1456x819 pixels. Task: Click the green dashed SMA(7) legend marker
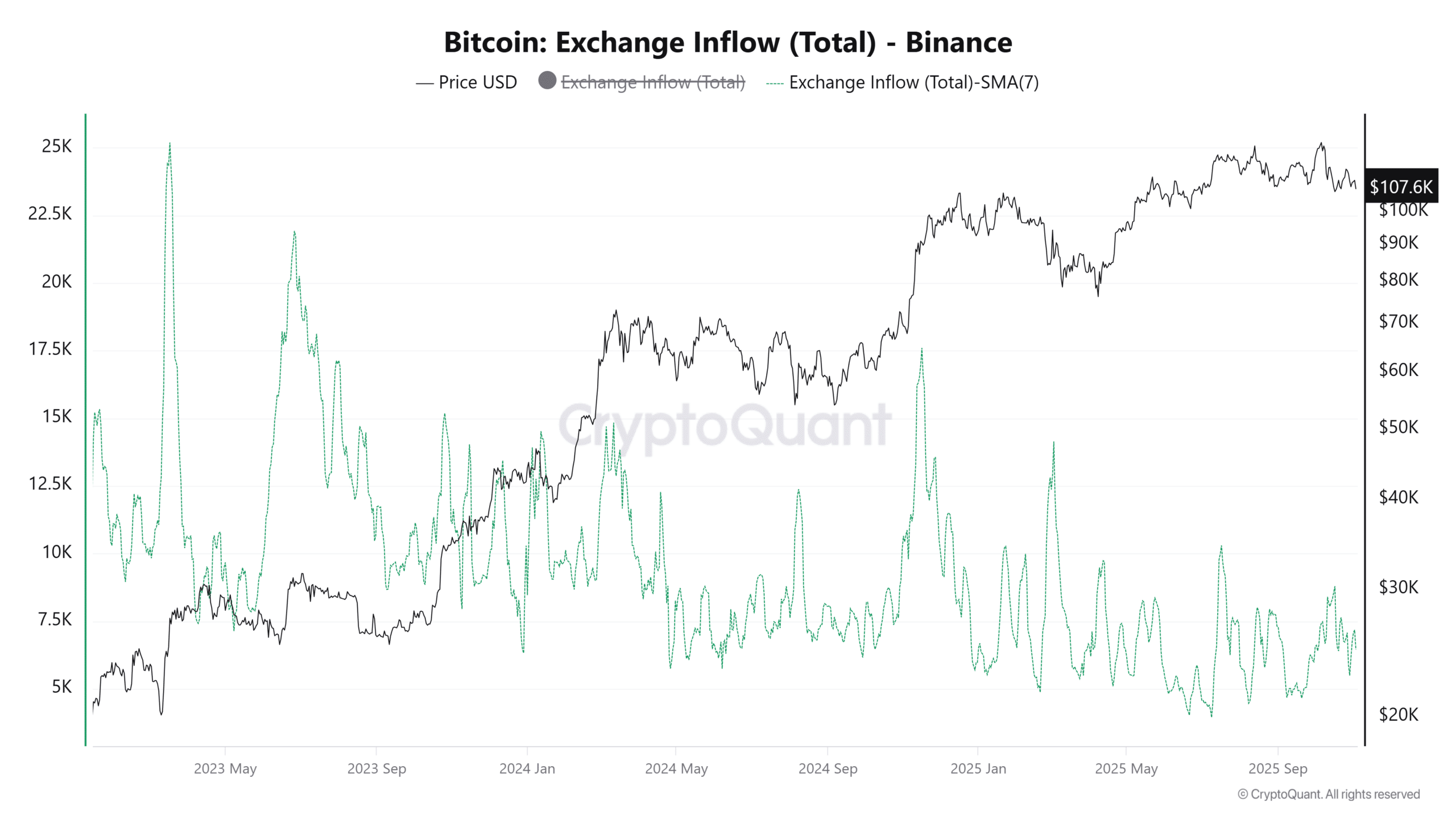tap(775, 84)
